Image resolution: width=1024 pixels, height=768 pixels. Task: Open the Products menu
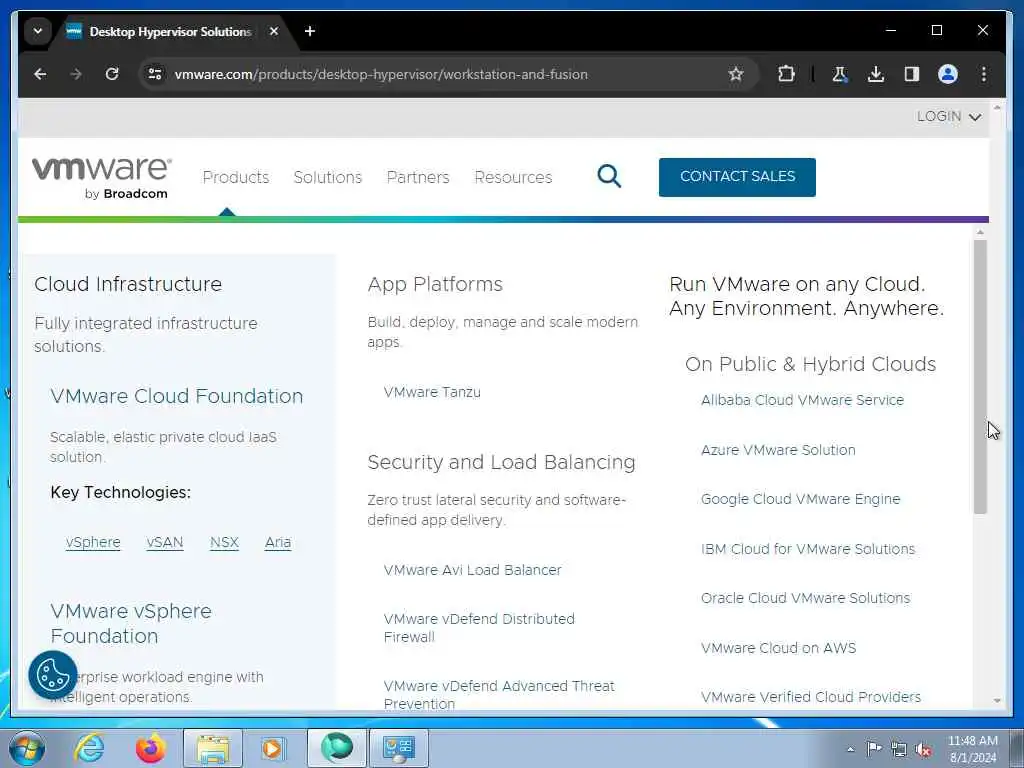pos(236,177)
